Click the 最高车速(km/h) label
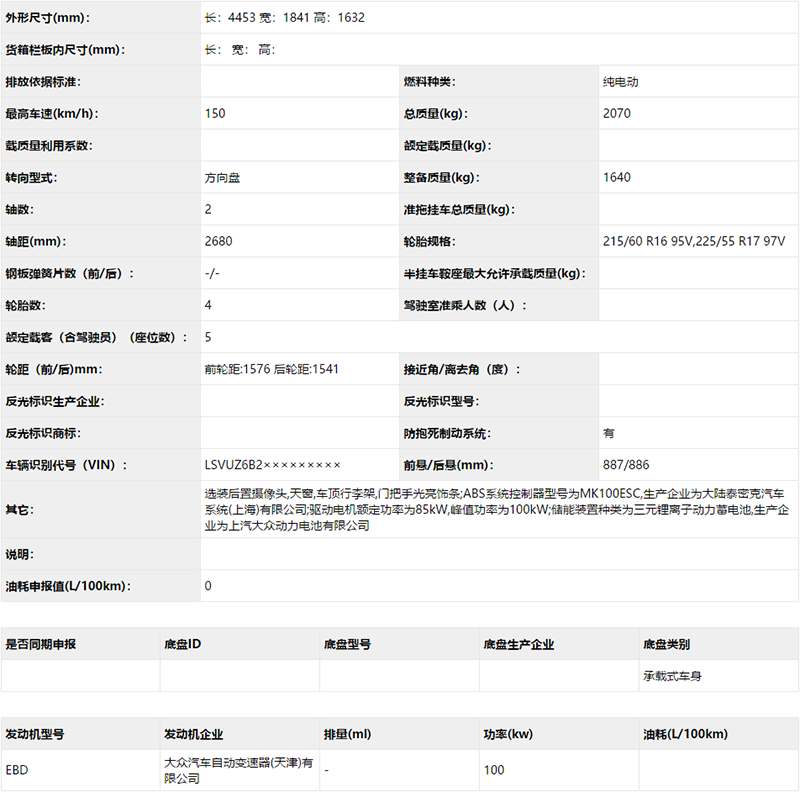This screenshot has height=792, width=800. coord(52,114)
